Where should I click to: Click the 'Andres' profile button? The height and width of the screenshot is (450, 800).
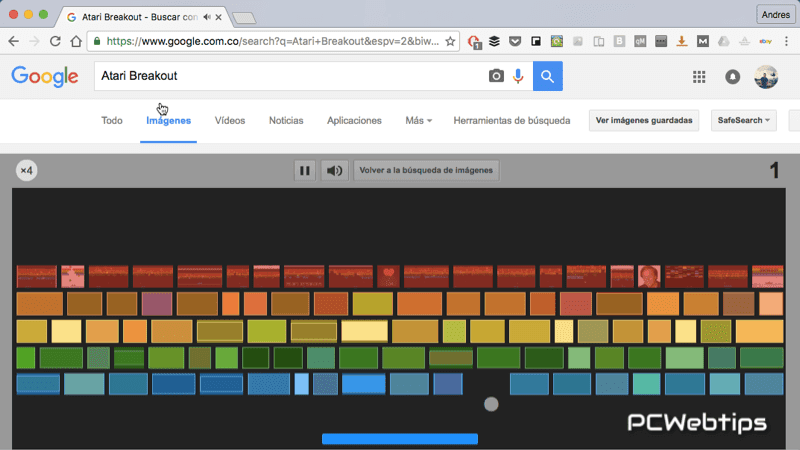tap(776, 15)
